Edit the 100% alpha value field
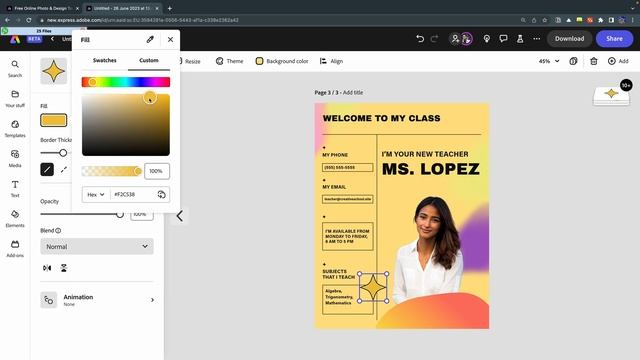This screenshot has height=360, width=640. click(x=157, y=171)
